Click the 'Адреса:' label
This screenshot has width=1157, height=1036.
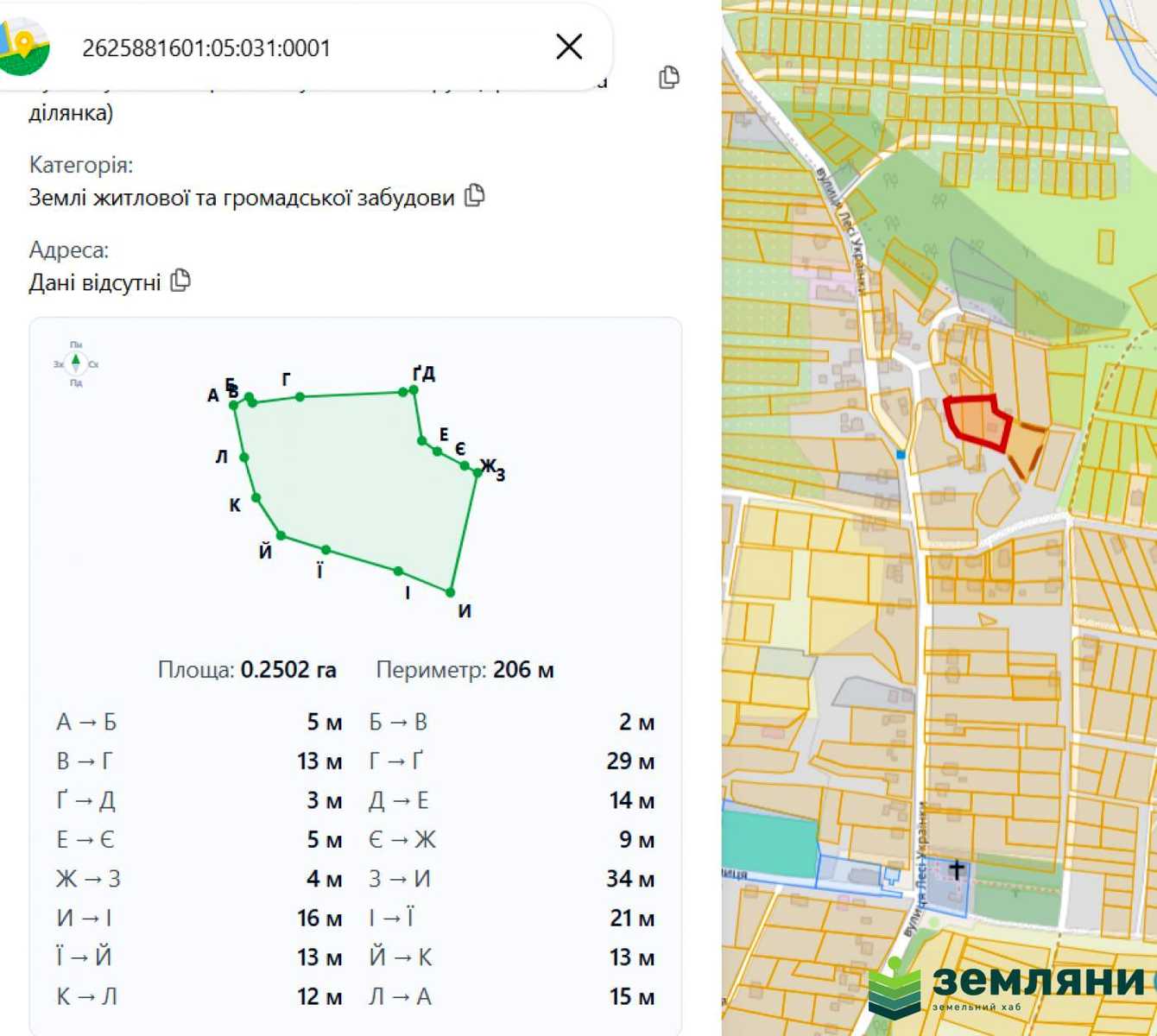[x=69, y=250]
